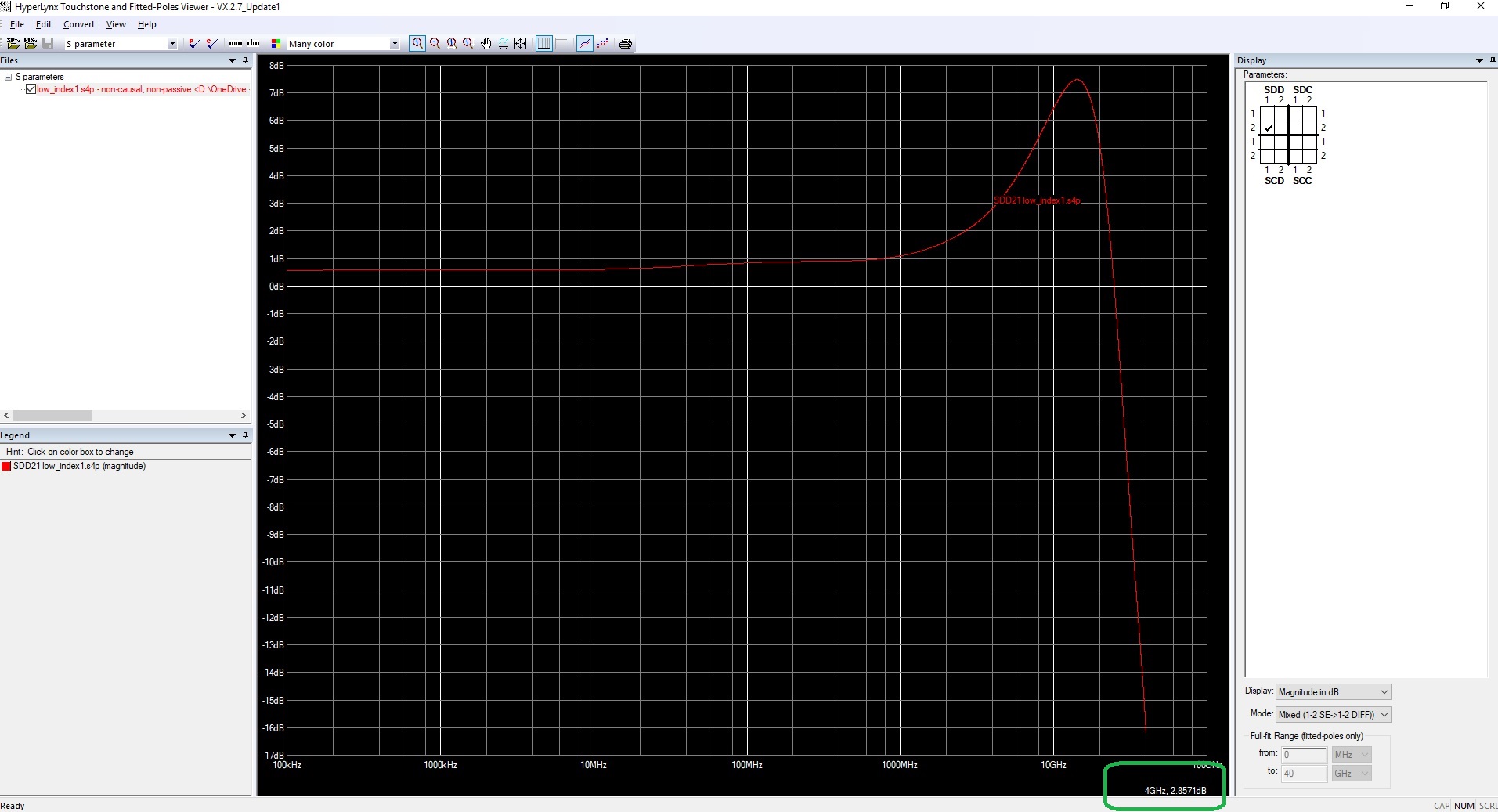
Task: Fit the plot to window
Action: pyautogui.click(x=520, y=43)
